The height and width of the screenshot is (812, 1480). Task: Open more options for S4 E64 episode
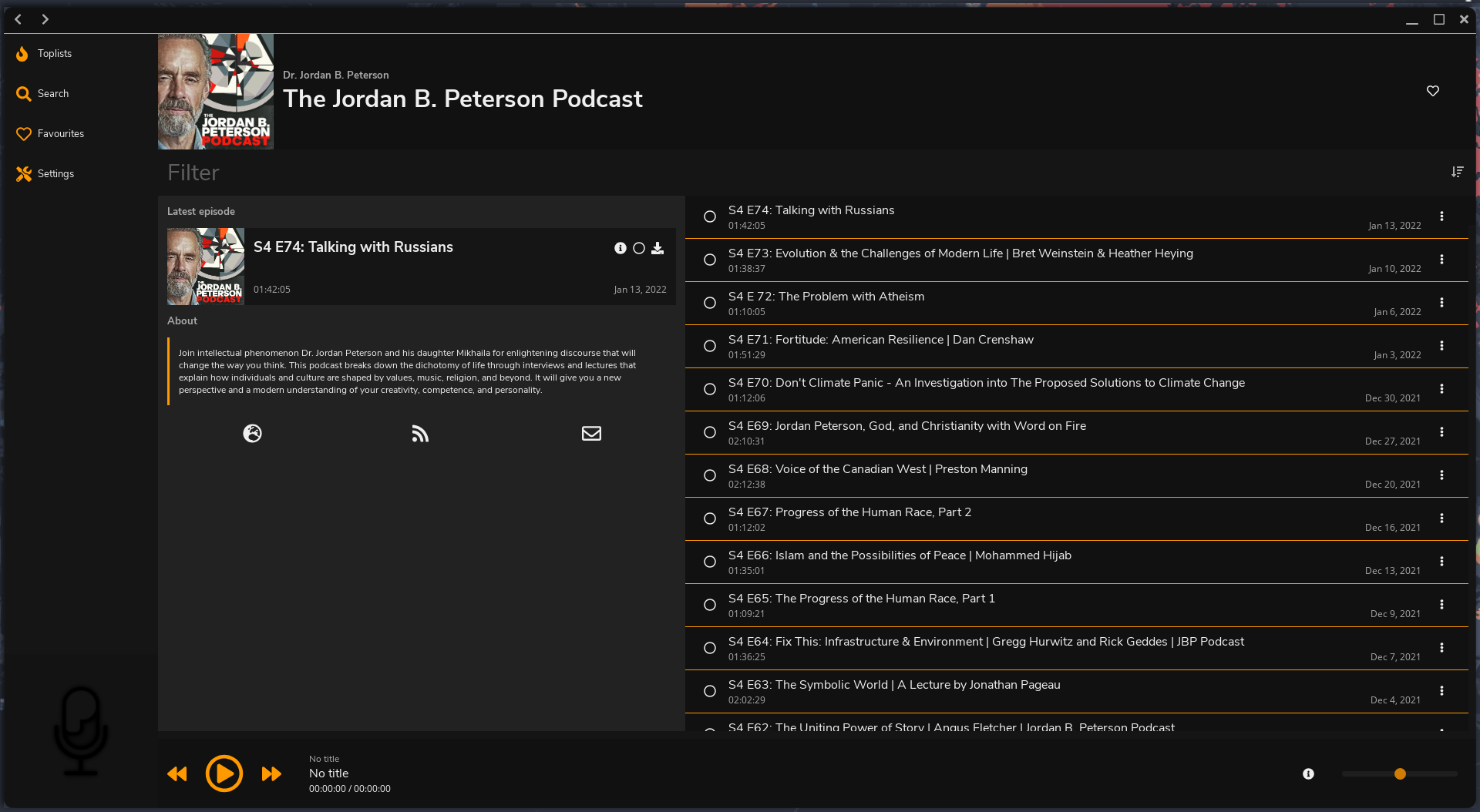pos(1441,648)
